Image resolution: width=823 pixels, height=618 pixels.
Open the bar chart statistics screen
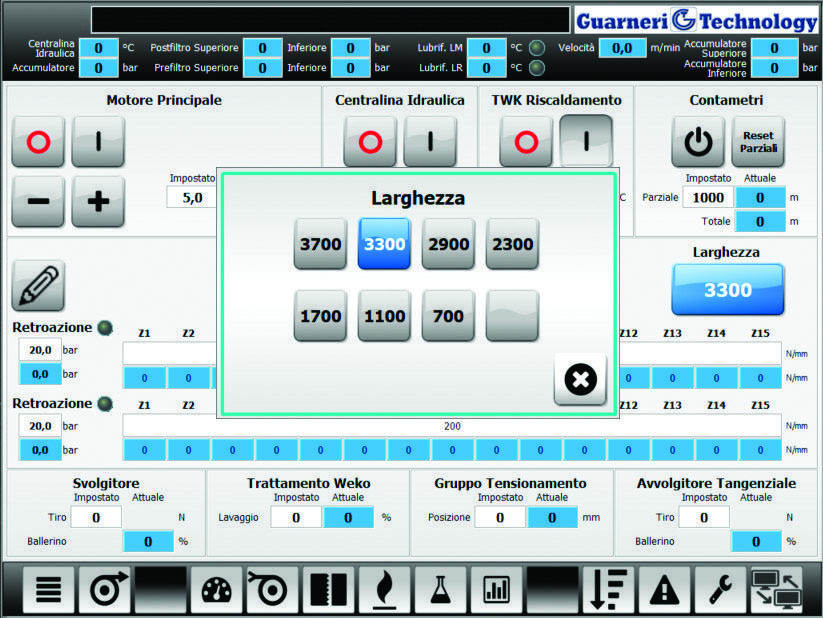click(x=498, y=589)
